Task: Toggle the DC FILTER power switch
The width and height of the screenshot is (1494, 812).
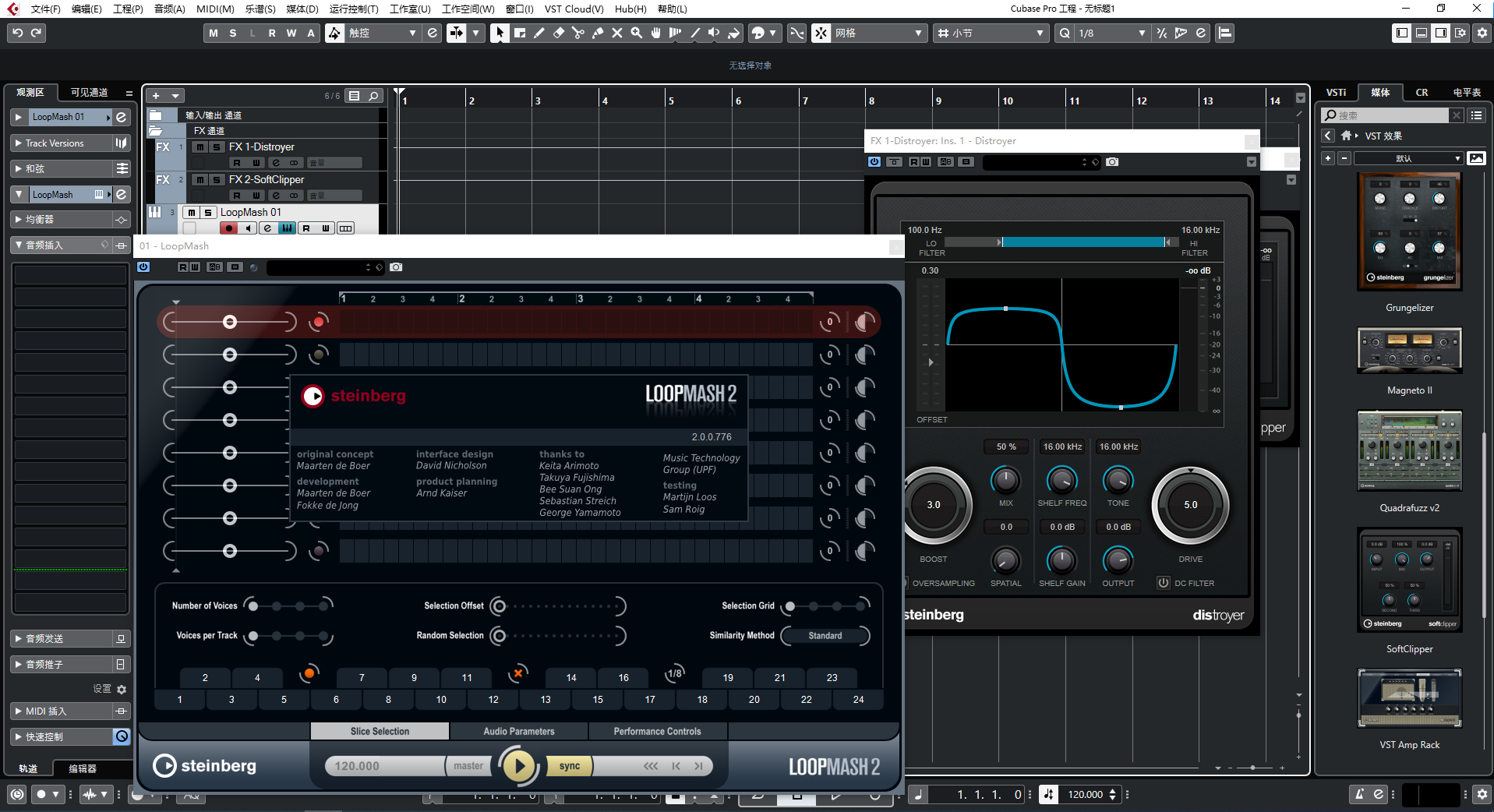Action: 1164,583
